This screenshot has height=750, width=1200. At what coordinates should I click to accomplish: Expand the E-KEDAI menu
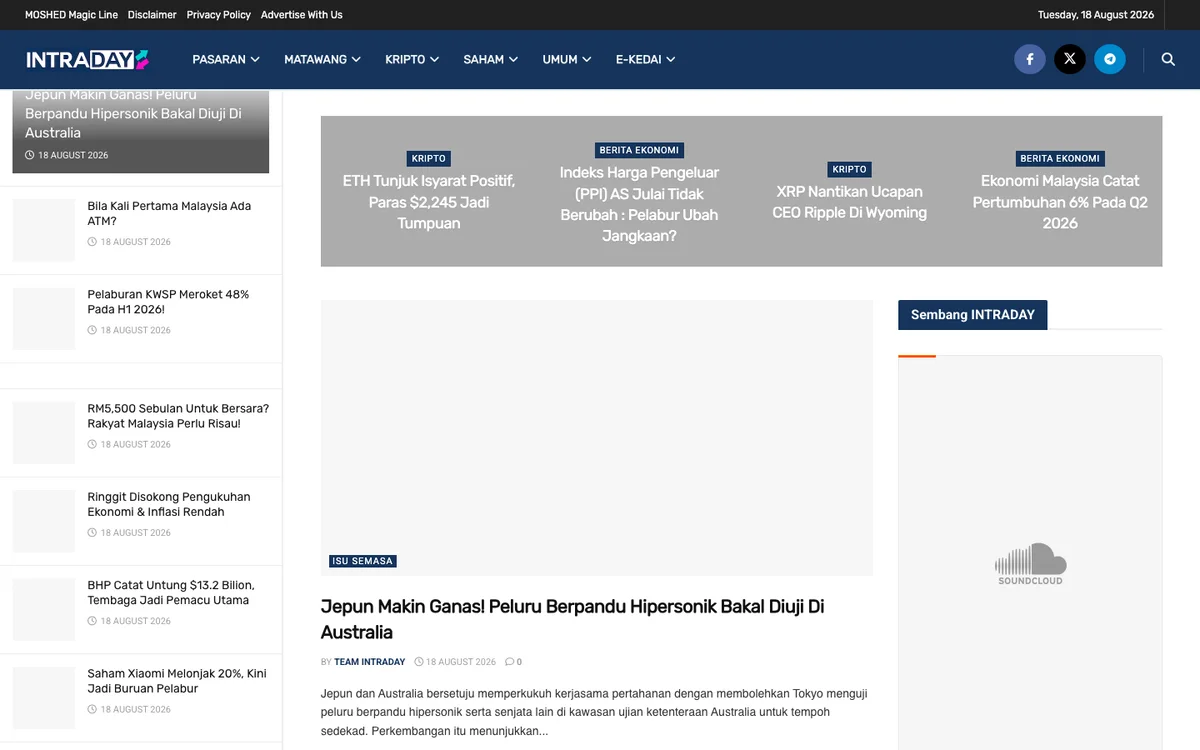[x=646, y=59]
